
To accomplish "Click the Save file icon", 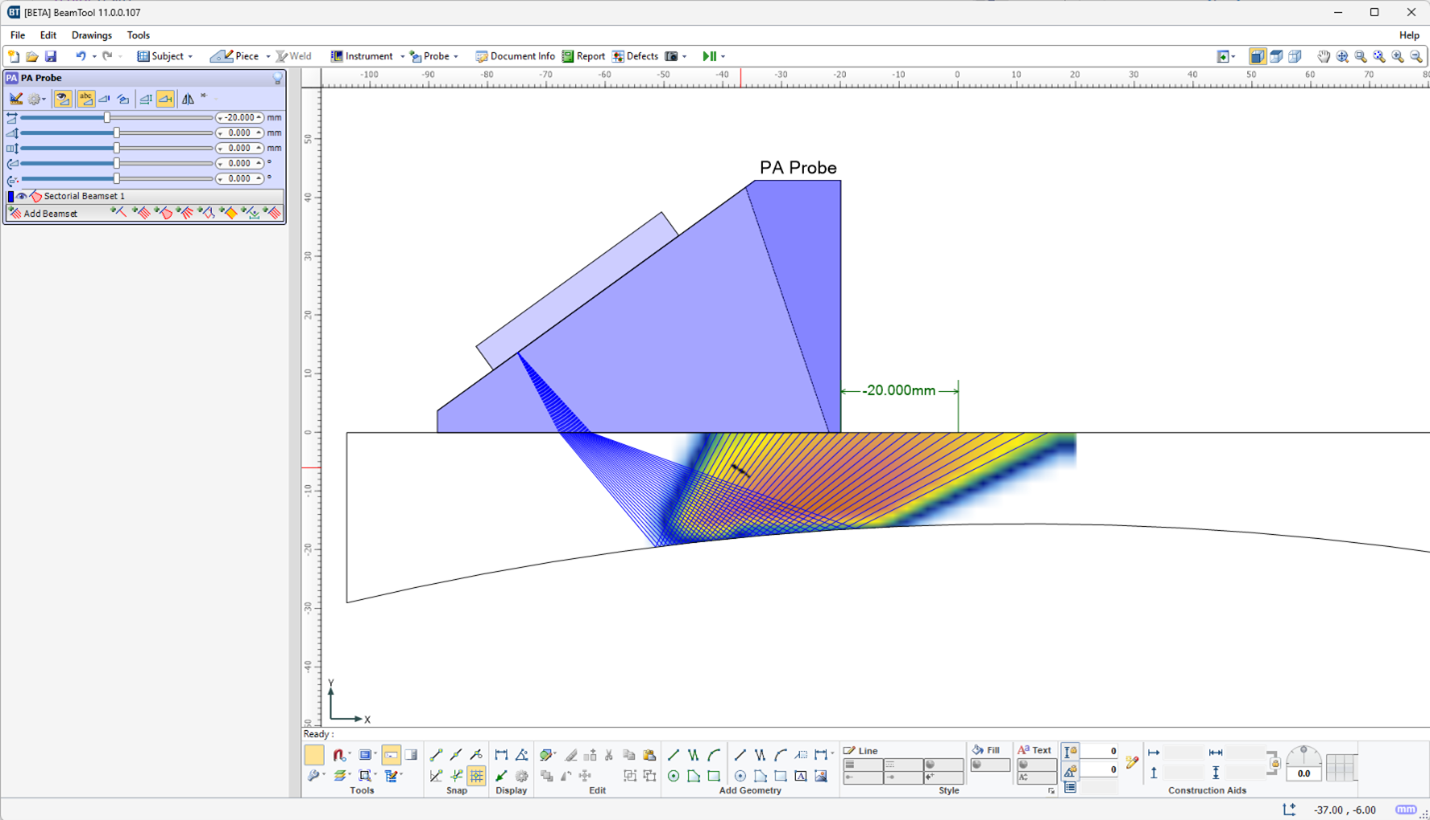I will [51, 56].
